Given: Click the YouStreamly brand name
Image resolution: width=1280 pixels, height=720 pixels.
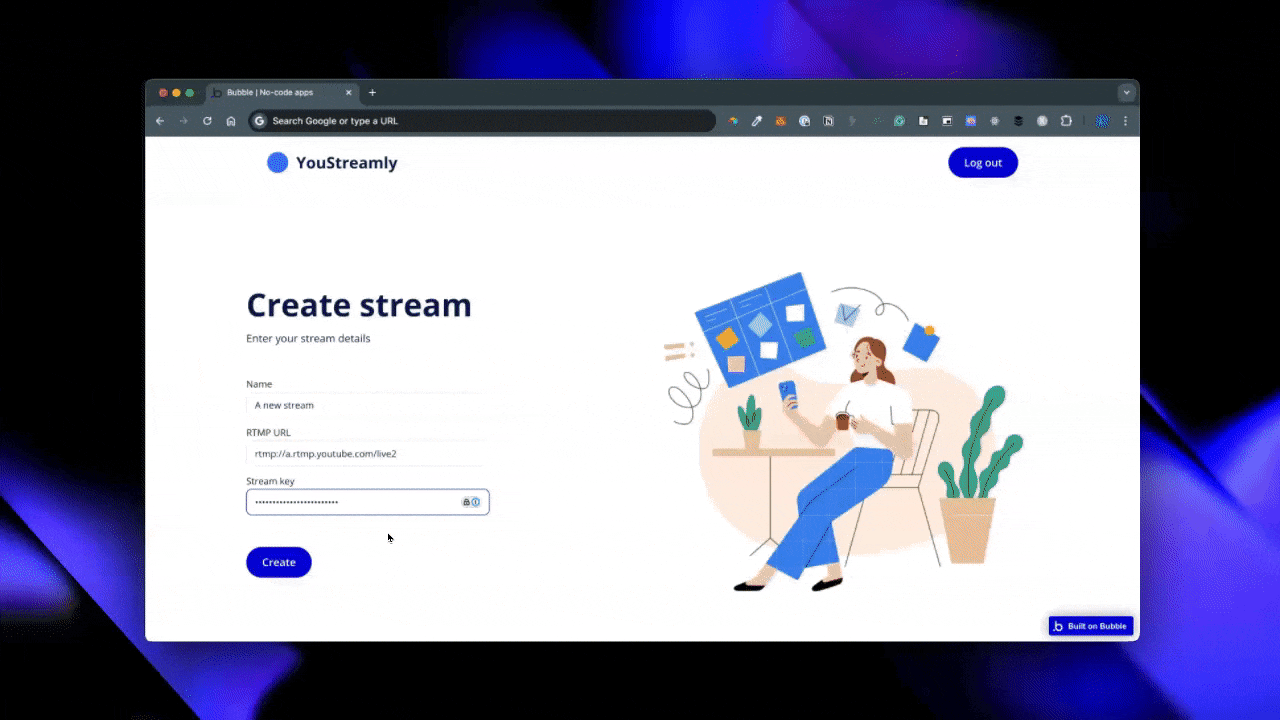Looking at the screenshot, I should click(346, 163).
